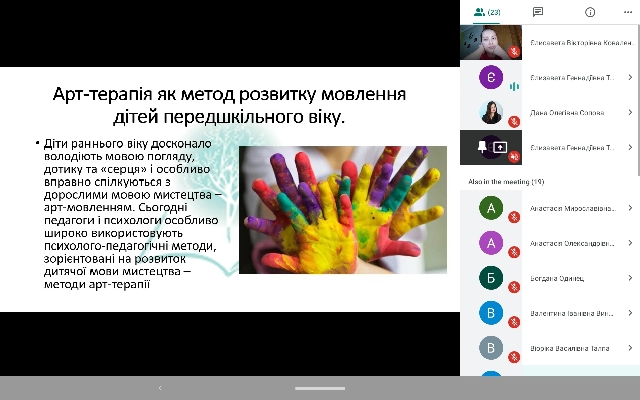Open the three-dot more options menu
Image resolution: width=640 pixels, height=400 pixels.
coord(628,12)
